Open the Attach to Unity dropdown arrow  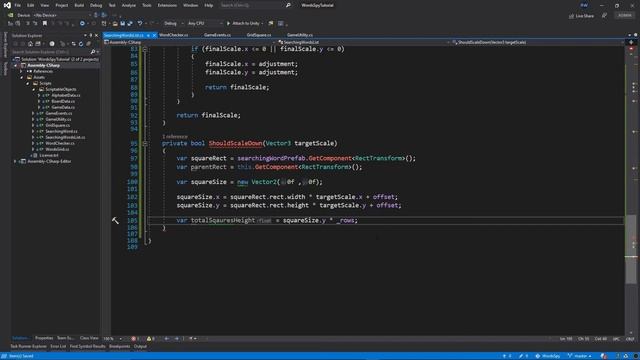262,23
